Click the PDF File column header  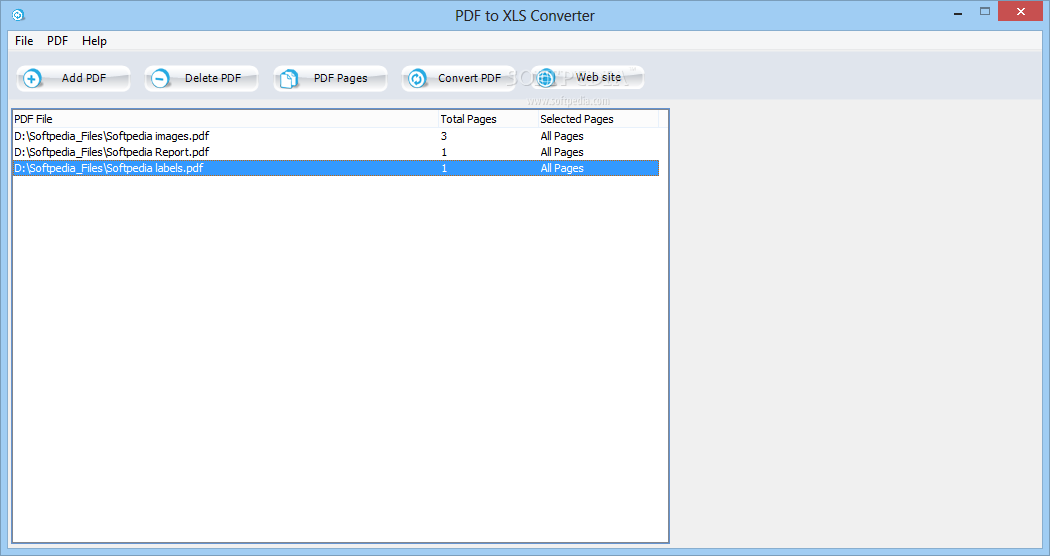(225, 119)
